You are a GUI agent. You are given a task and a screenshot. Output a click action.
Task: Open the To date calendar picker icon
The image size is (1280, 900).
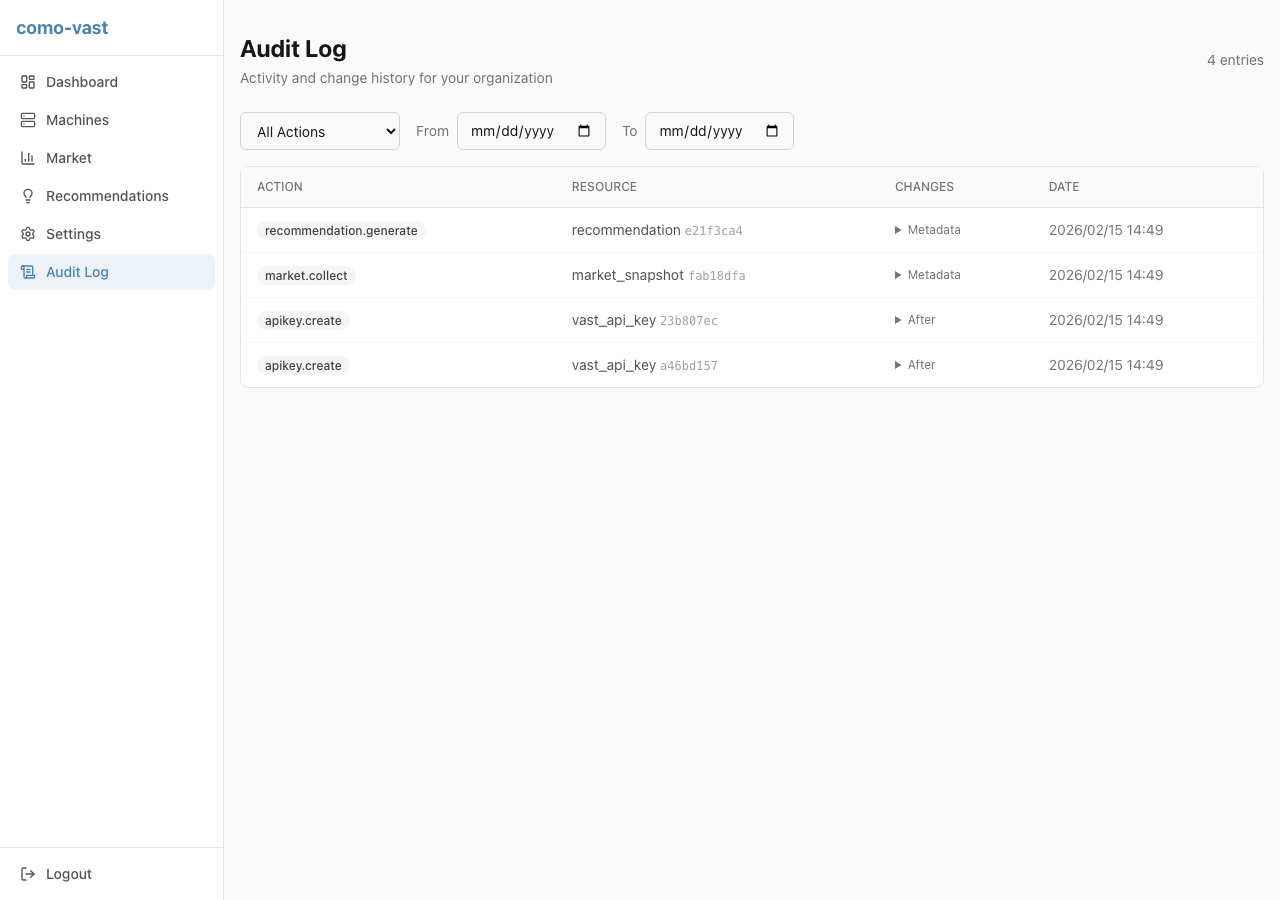click(x=772, y=131)
